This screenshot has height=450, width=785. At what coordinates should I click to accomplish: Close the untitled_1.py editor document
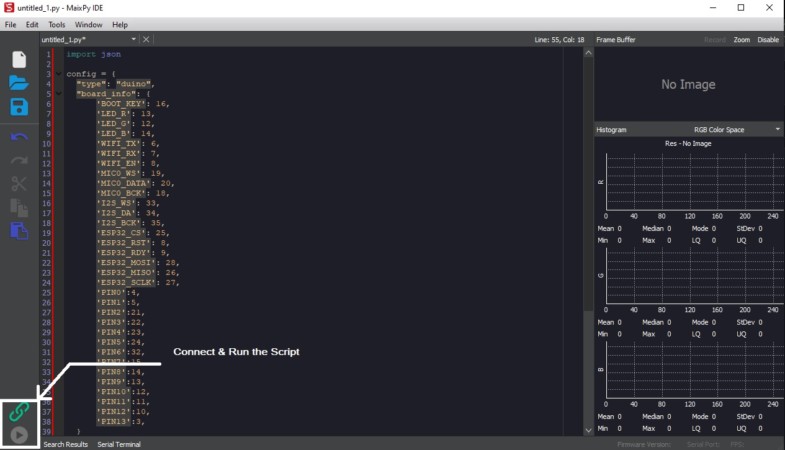(x=146, y=39)
